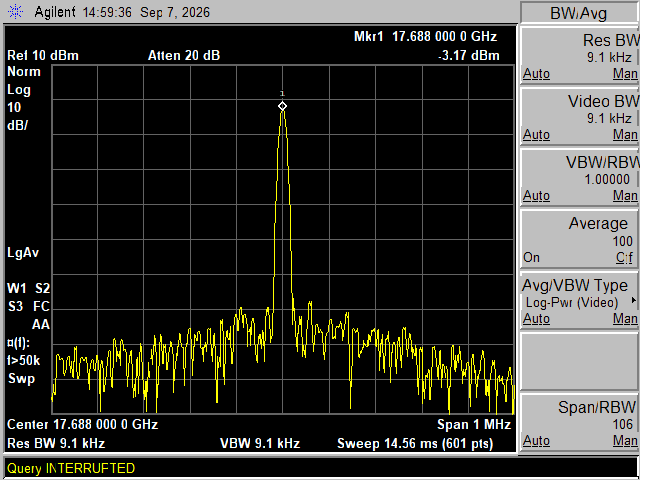Image resolution: width=666 pixels, height=500 pixels.
Task: Select the VBW/RBW ratio softkey
Action: pyautogui.click(x=579, y=178)
